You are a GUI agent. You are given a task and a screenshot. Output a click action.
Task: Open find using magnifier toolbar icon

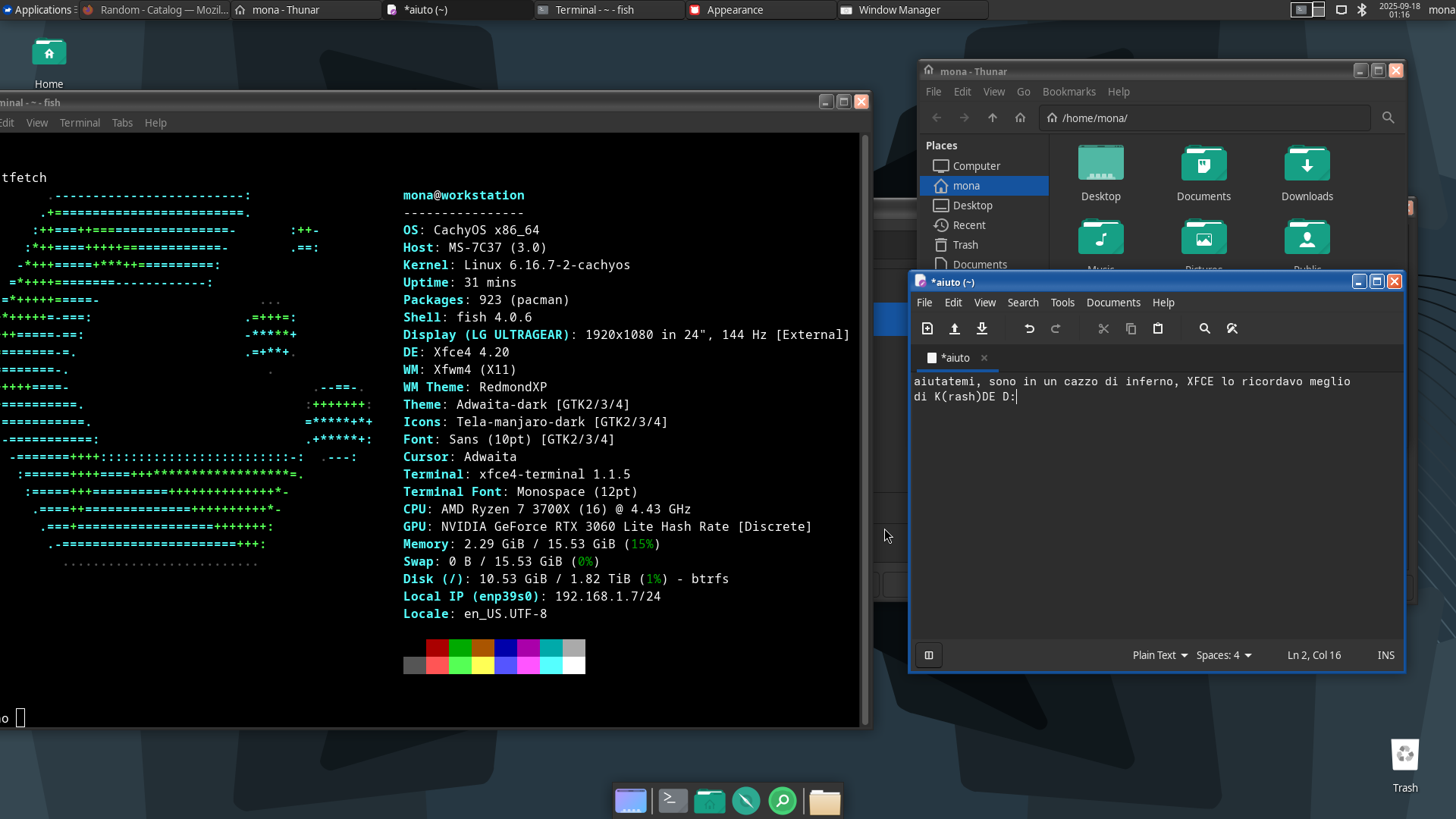click(1204, 328)
